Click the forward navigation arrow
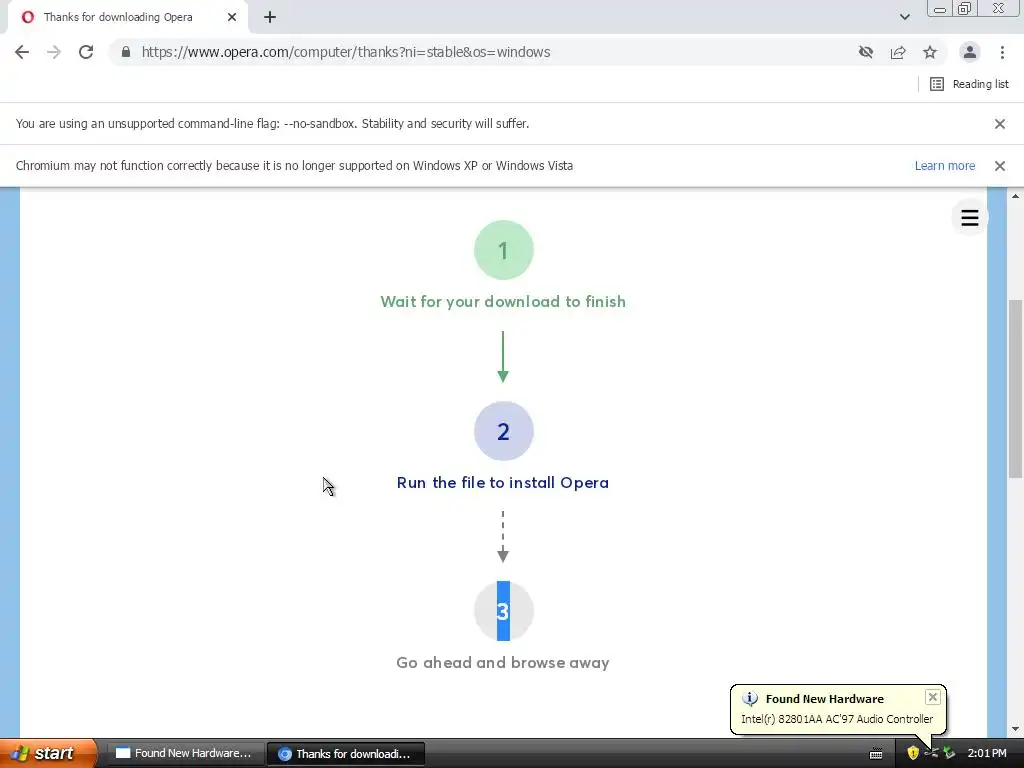The image size is (1024, 768). tap(54, 52)
